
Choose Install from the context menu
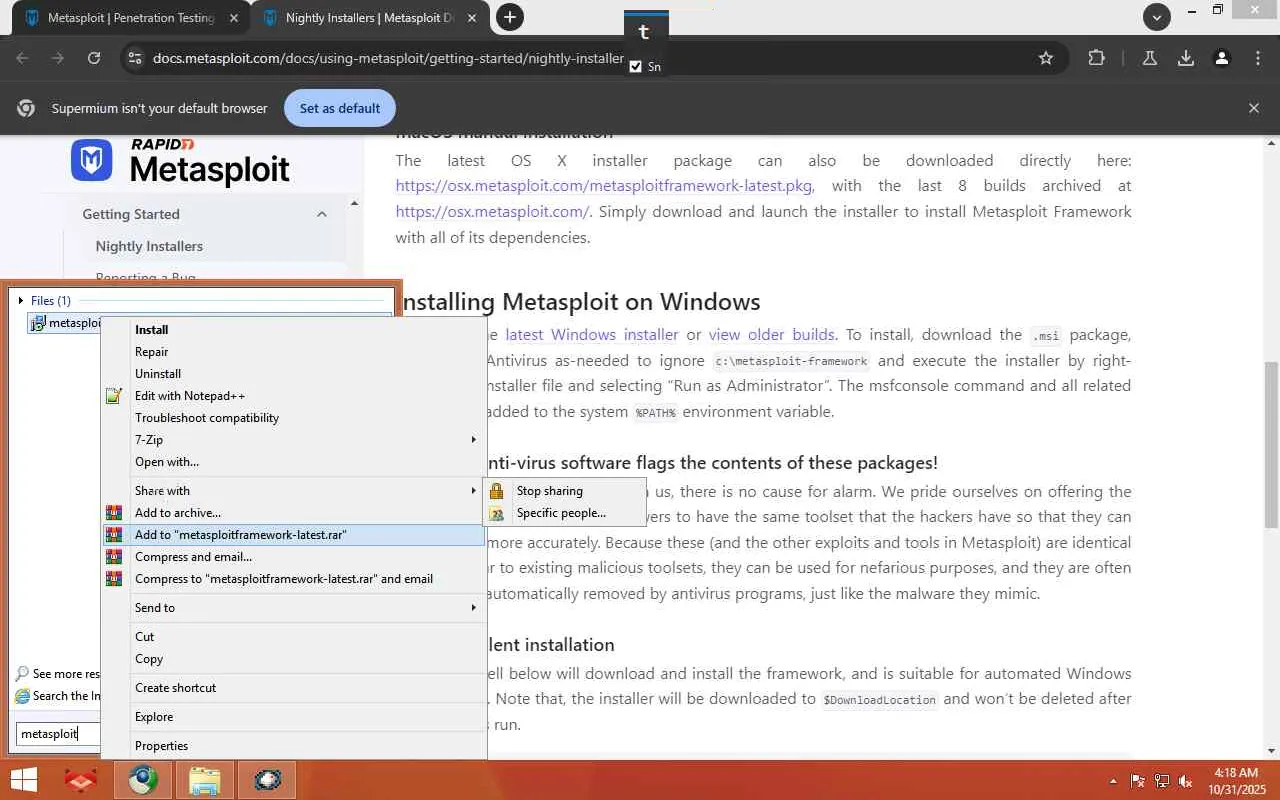coord(294,330)
